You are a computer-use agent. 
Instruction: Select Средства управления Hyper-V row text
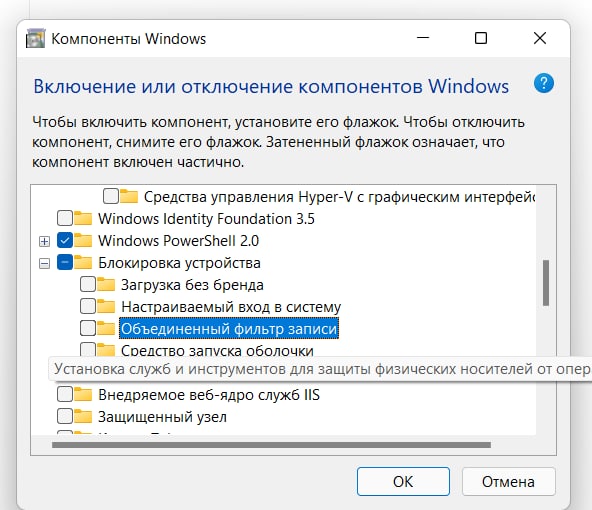339,197
